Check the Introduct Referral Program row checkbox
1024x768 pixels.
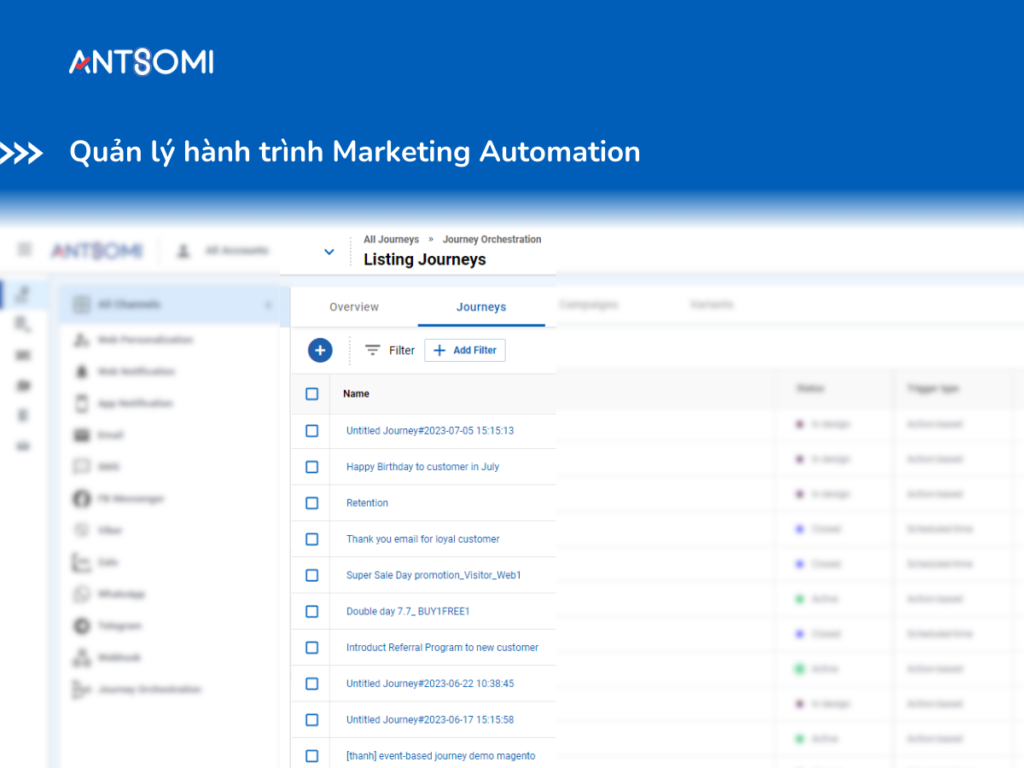pos(312,648)
